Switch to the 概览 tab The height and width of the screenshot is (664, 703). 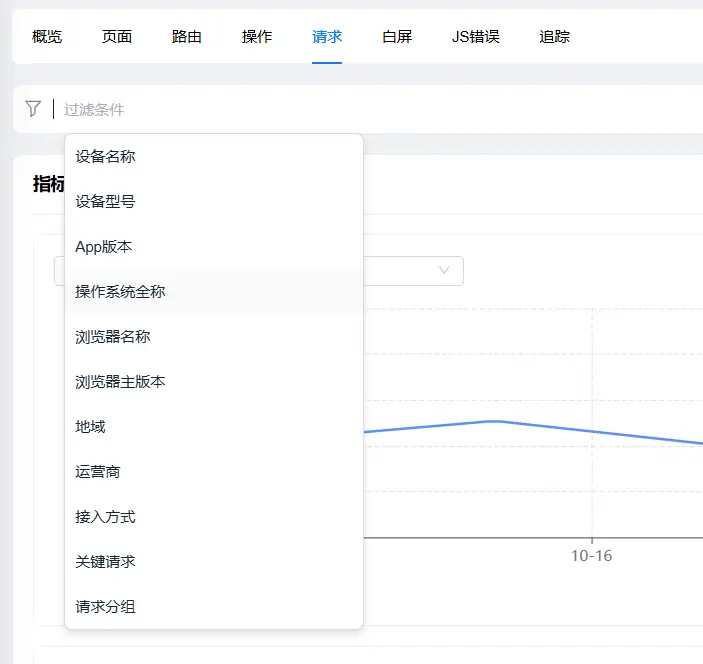click(x=47, y=37)
